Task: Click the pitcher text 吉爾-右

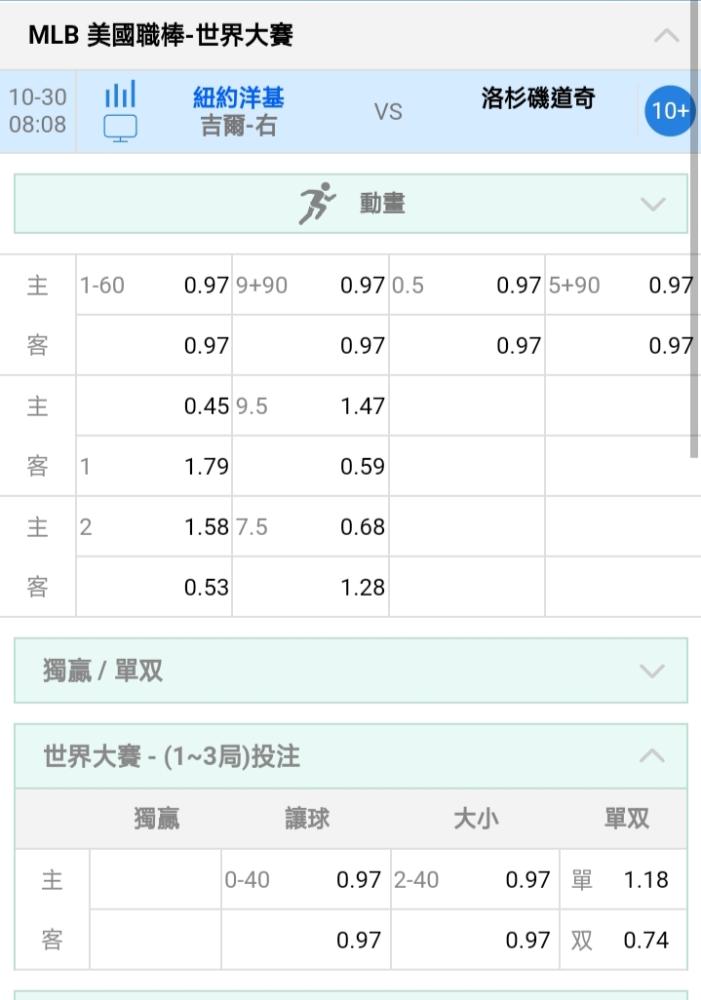Action: coord(239,126)
